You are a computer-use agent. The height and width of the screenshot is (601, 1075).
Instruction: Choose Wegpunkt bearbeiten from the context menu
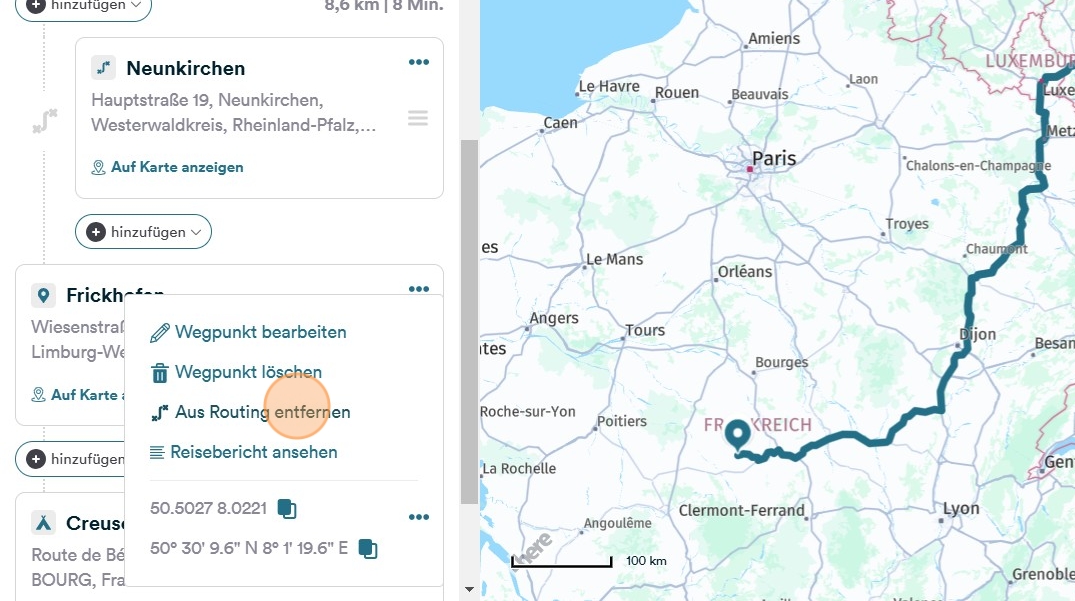click(260, 332)
